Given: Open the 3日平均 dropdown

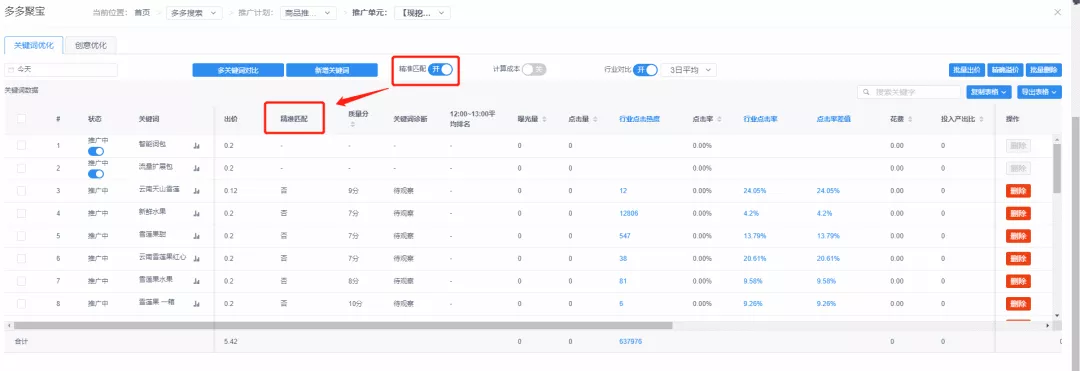Looking at the screenshot, I should pos(689,70).
